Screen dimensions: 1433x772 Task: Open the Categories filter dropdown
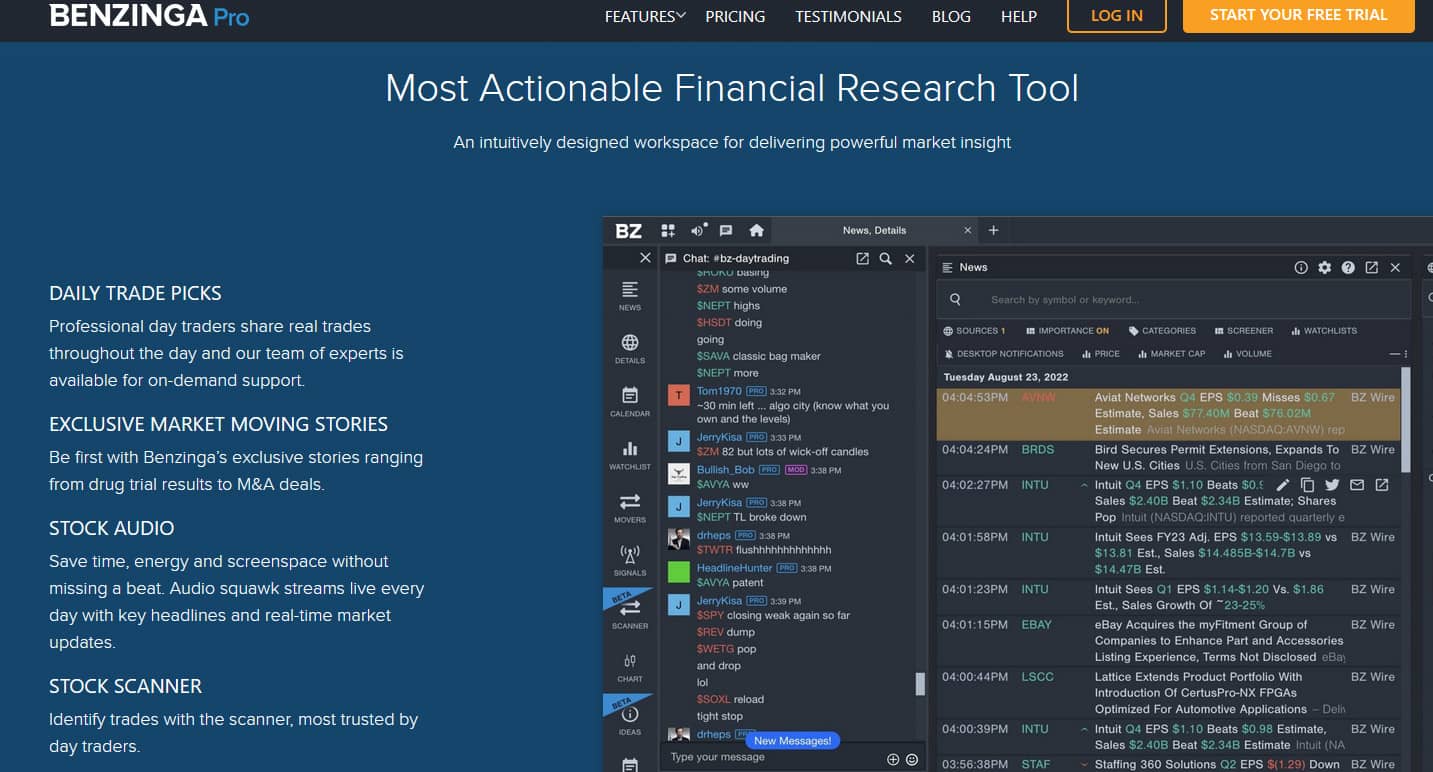click(1162, 330)
